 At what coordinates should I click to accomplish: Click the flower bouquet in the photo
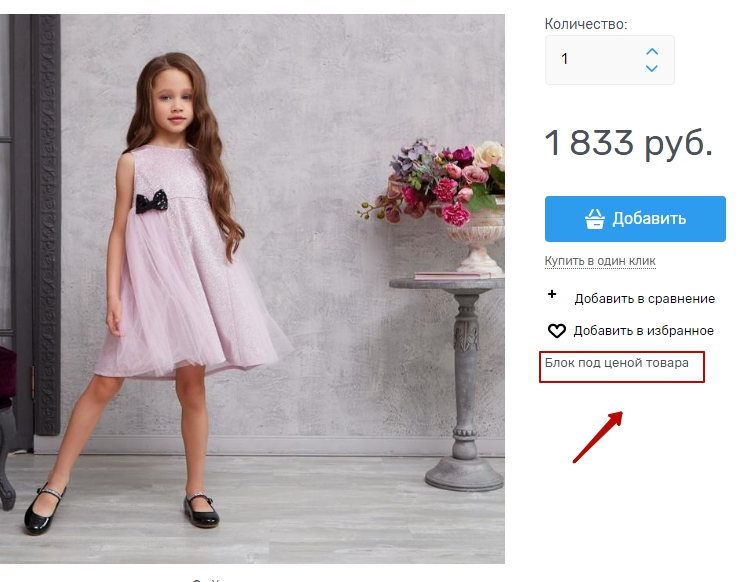pos(438,180)
